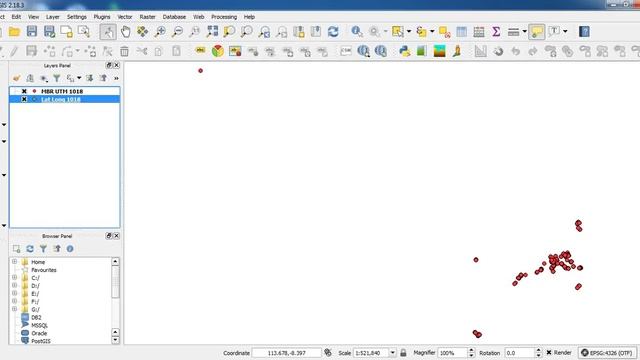Undock the Browser Panel
The width and height of the screenshot is (640, 360).
(109, 236)
